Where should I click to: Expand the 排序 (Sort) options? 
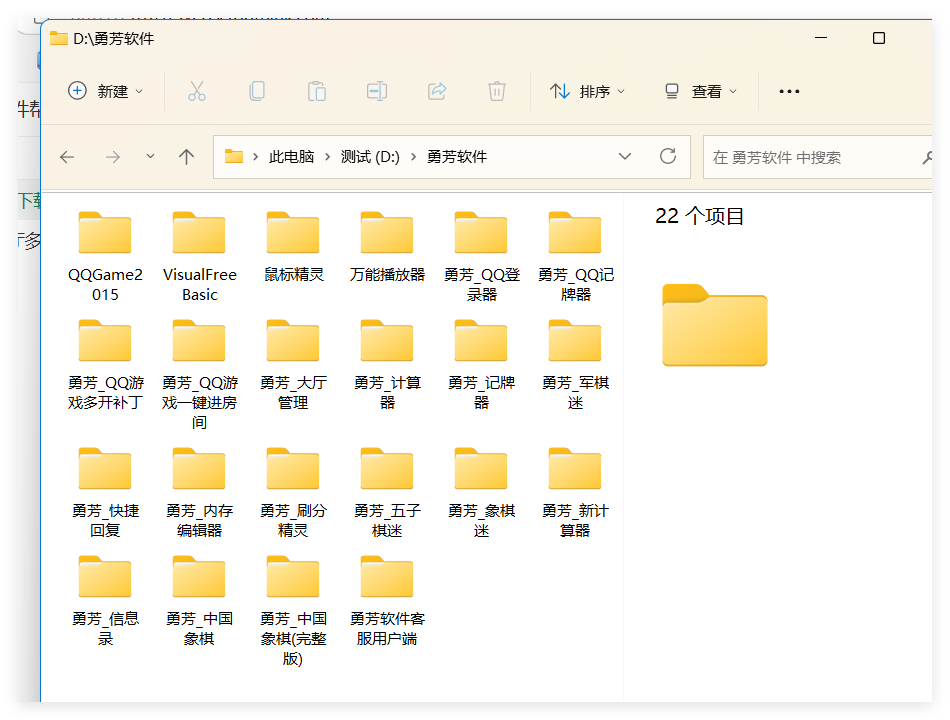click(588, 91)
